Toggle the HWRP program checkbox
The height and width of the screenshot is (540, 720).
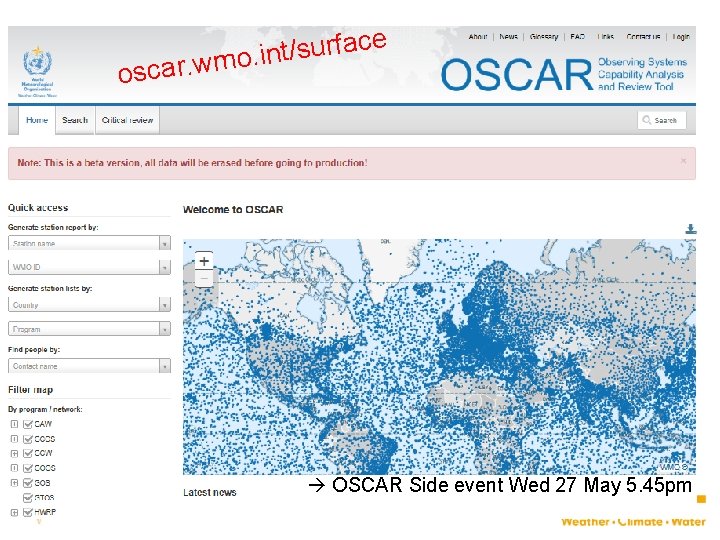28,512
